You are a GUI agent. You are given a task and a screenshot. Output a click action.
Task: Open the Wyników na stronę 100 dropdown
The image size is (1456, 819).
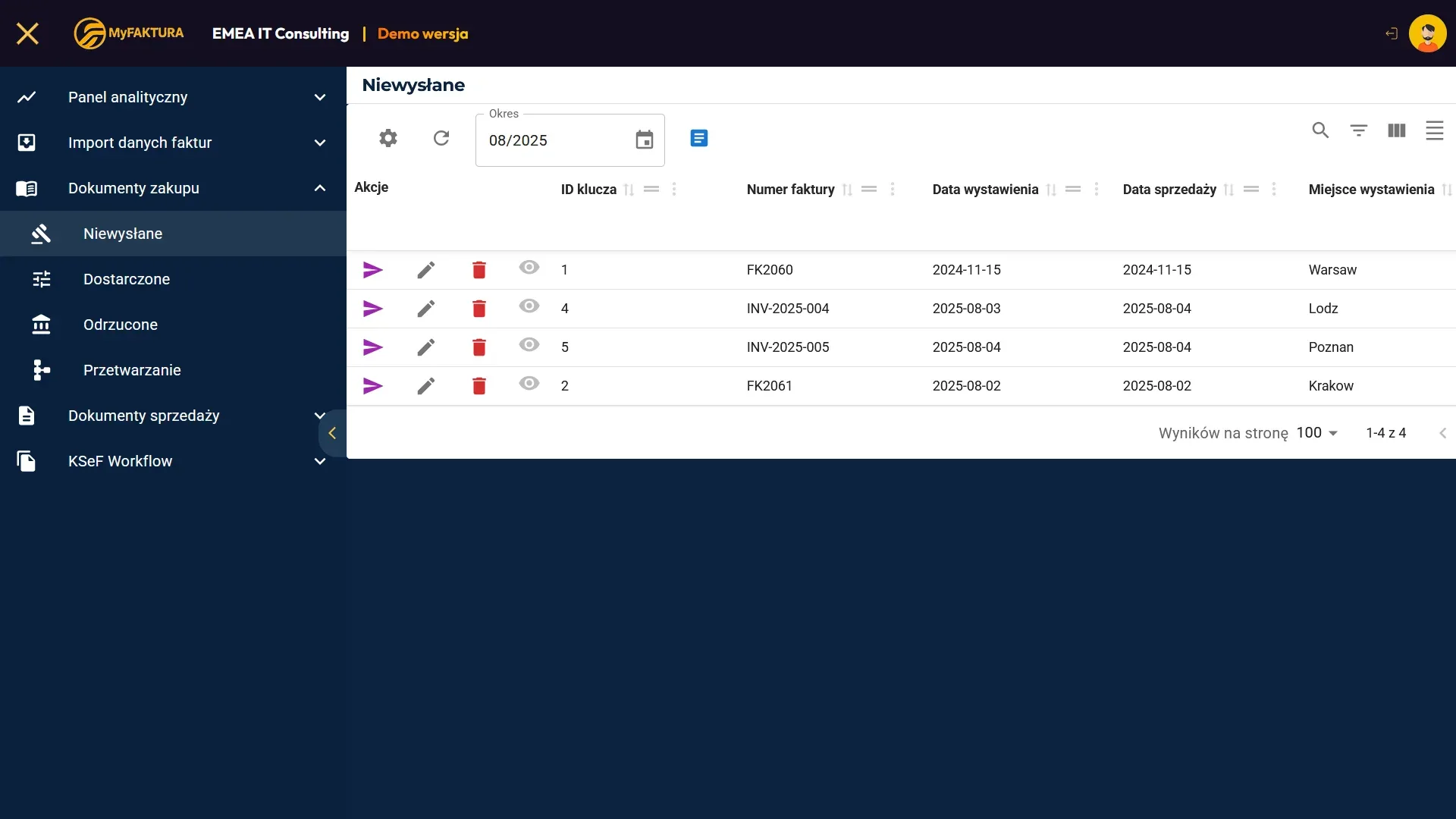point(1317,432)
